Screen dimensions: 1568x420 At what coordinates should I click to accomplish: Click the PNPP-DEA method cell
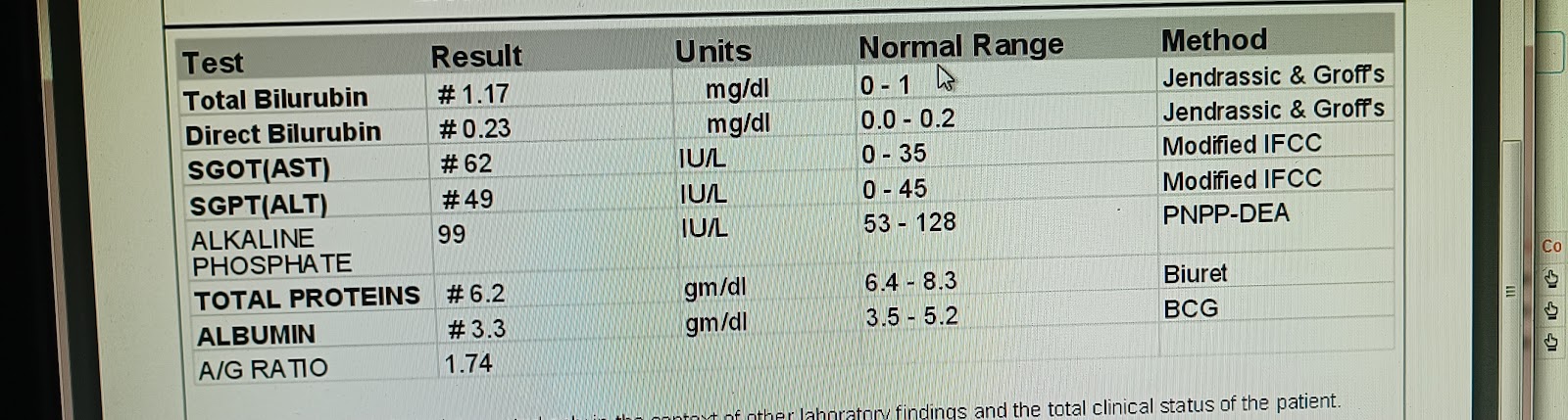(x=1226, y=214)
